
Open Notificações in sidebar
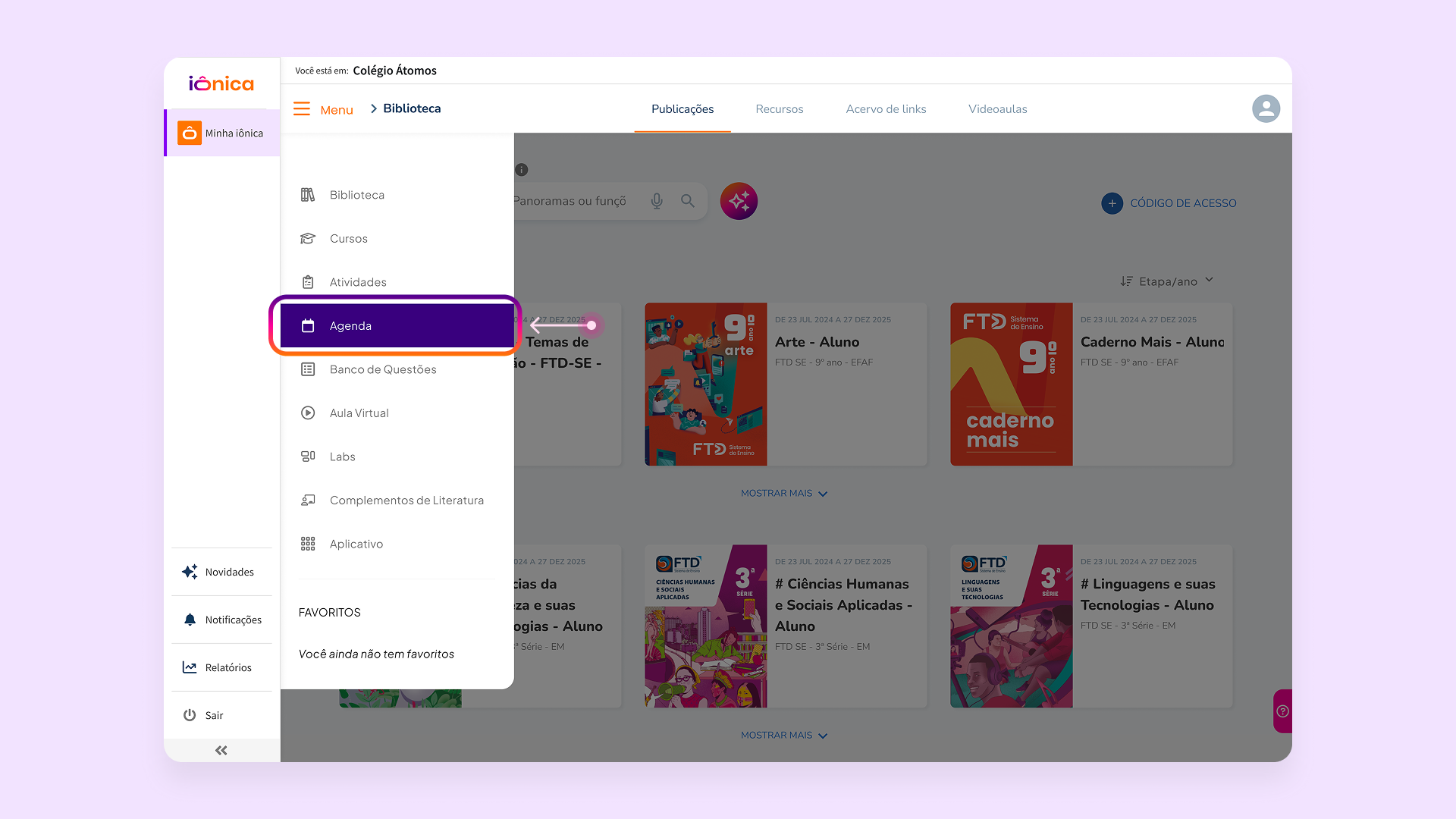pos(221,620)
